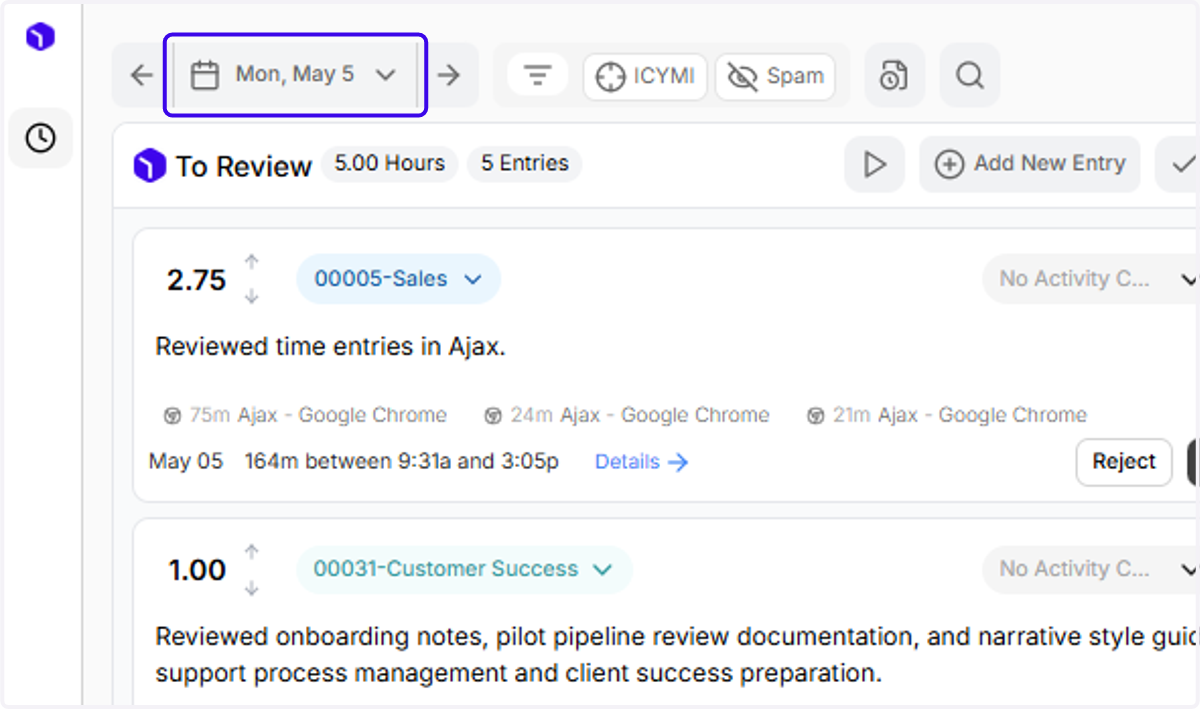Click the 2.75 hours value
This screenshot has width=1200, height=709.
(x=196, y=280)
